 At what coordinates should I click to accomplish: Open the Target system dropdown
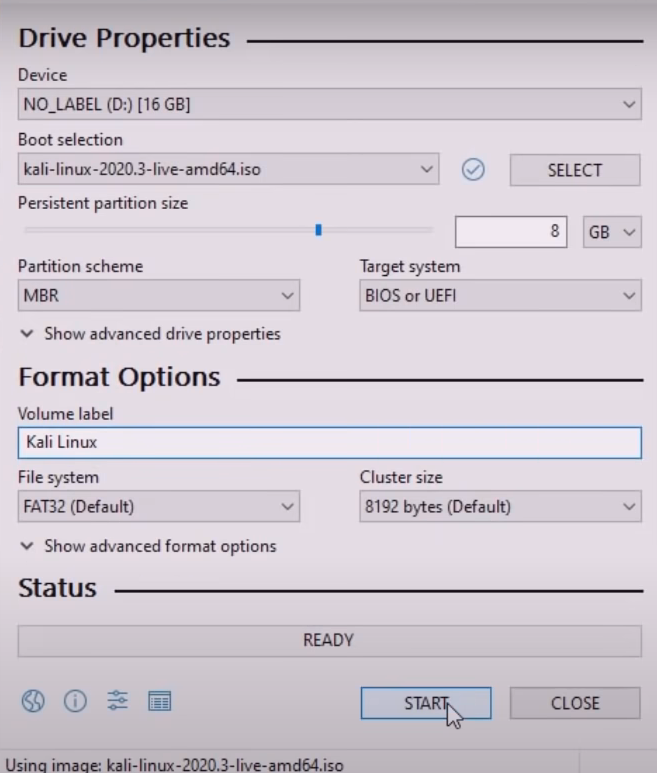click(500, 295)
